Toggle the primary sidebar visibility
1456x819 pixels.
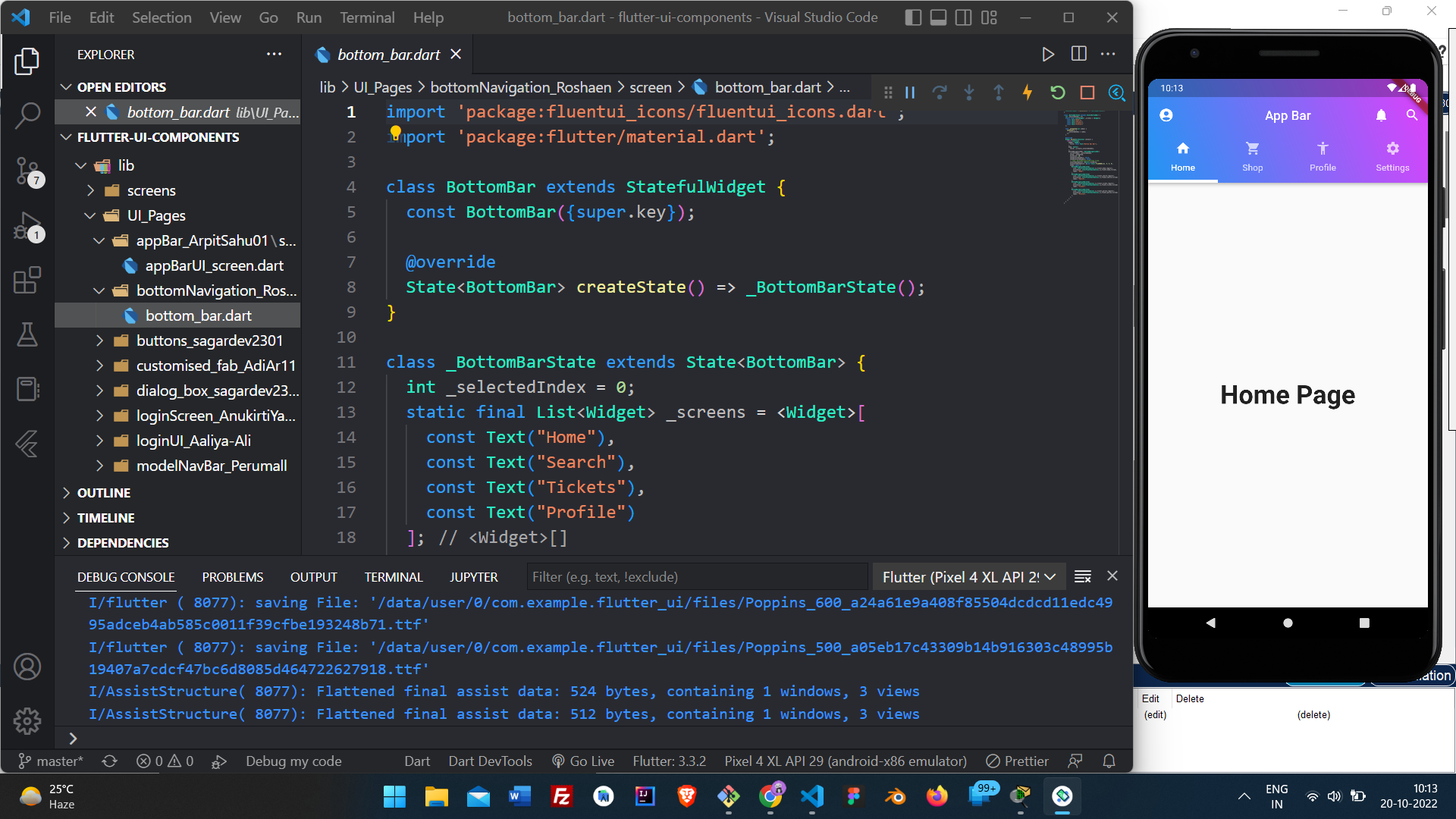(x=913, y=17)
